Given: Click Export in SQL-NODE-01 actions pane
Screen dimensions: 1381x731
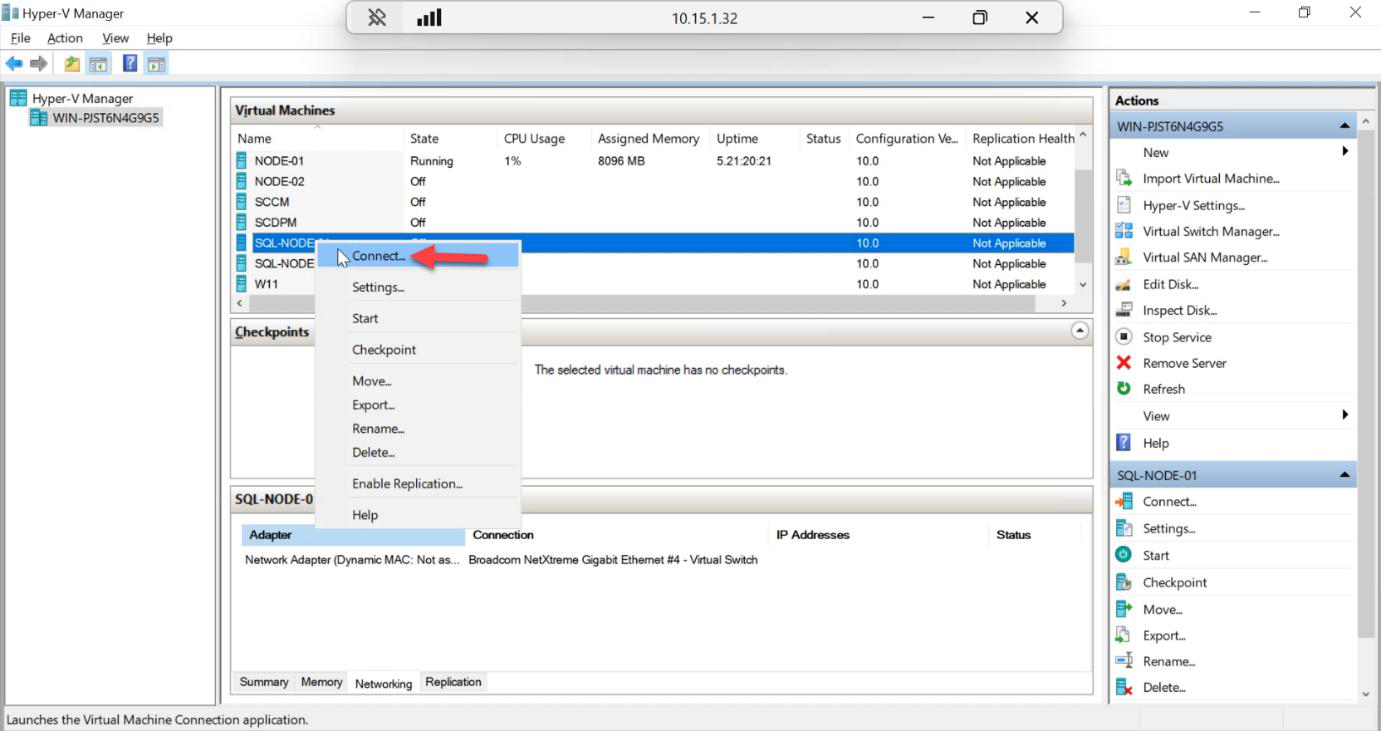Looking at the screenshot, I should (x=1164, y=635).
